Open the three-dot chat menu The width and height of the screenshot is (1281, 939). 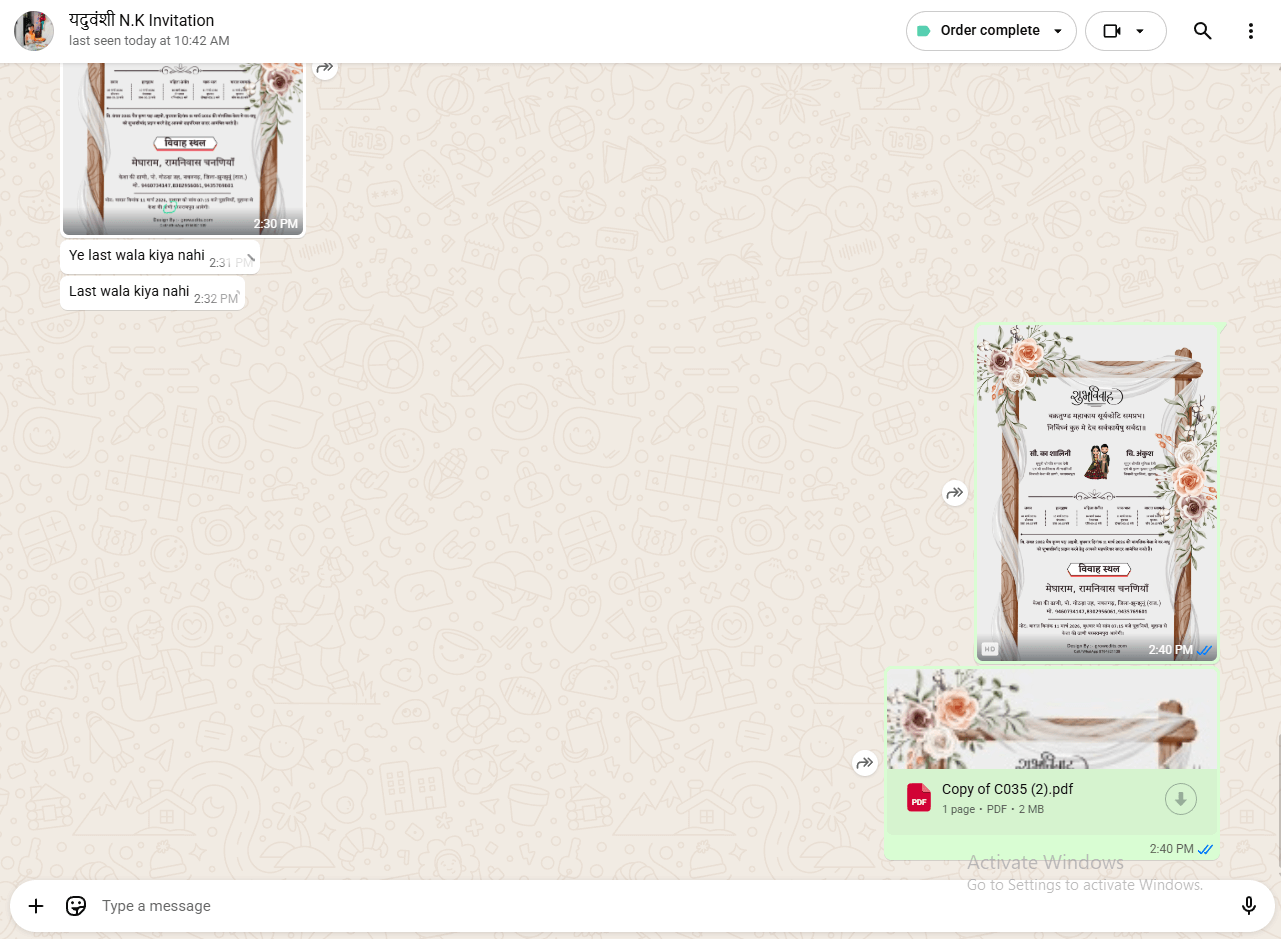tap(1250, 31)
